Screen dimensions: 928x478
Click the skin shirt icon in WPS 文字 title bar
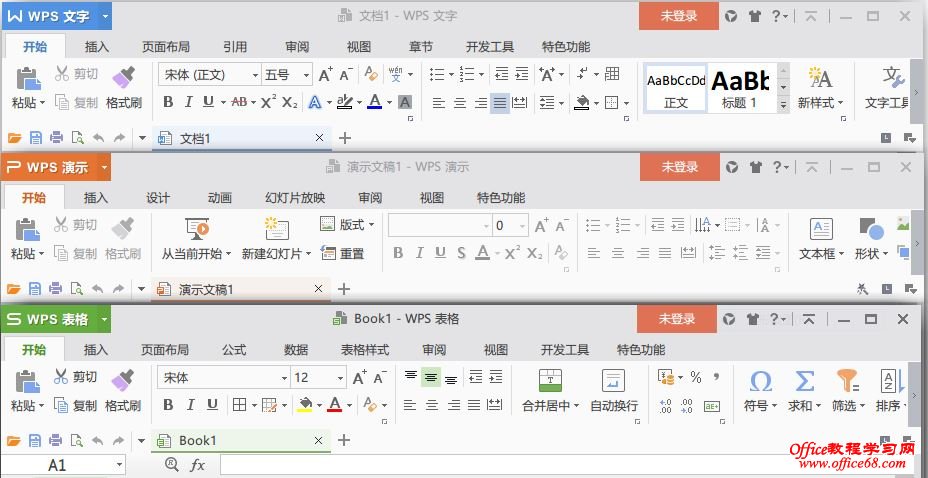pyautogui.click(x=755, y=17)
